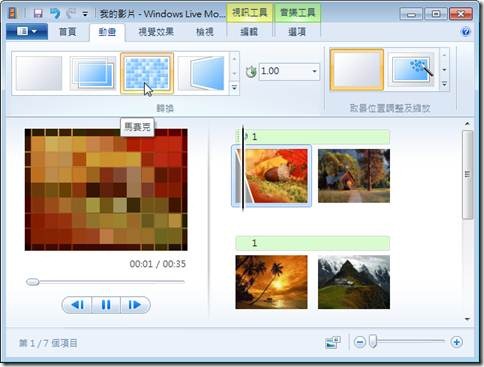Screen dimensions: 484x367
Task: Open the help question mark icon
Action: (x=466, y=32)
